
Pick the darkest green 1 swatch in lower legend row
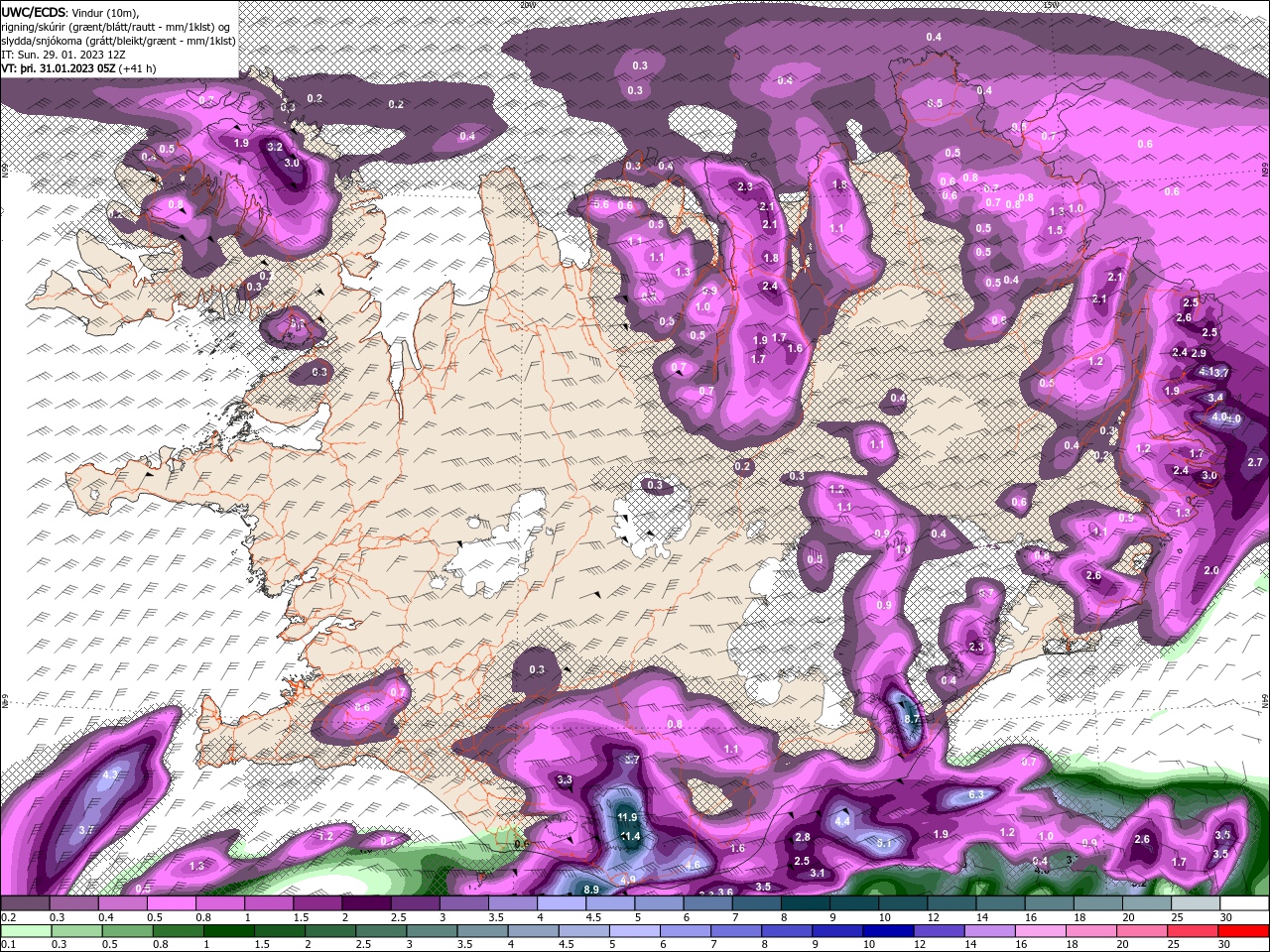[228, 931]
